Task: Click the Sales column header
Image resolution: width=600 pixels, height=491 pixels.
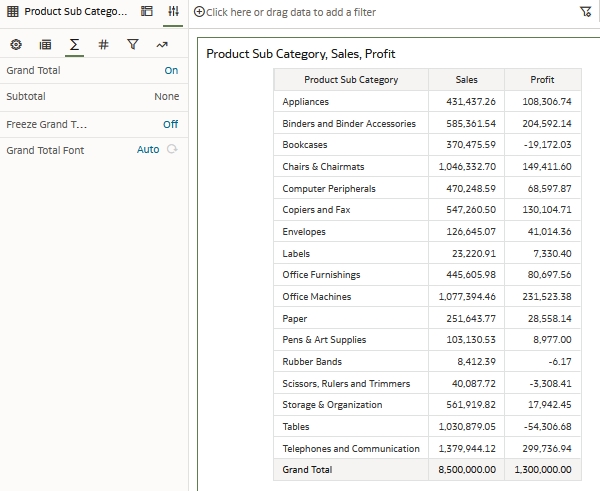Action: click(x=466, y=80)
